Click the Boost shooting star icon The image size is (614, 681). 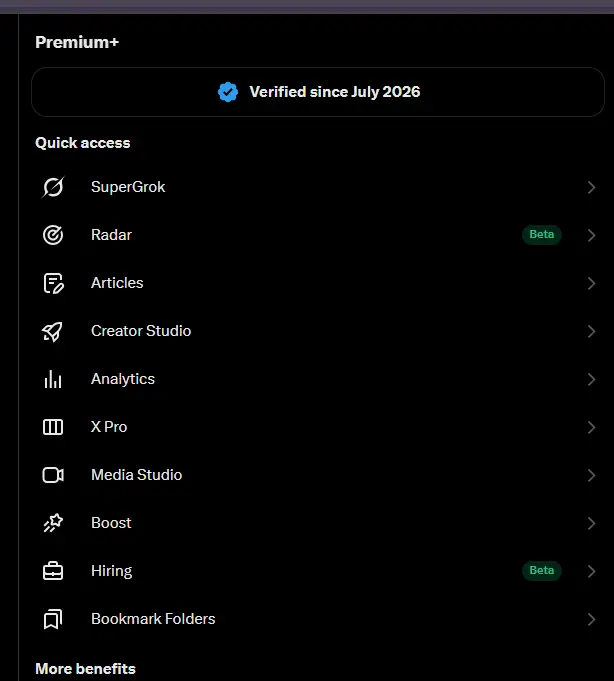pos(53,523)
